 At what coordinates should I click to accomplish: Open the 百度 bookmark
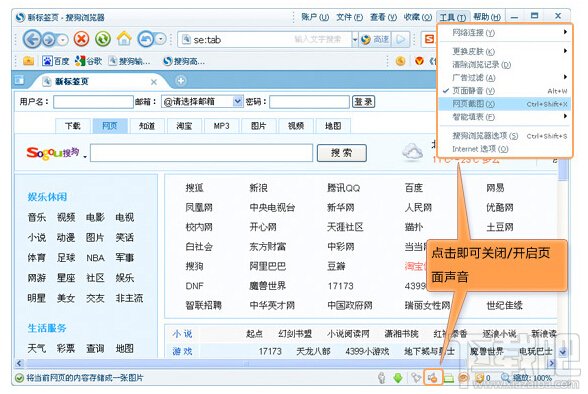click(x=56, y=61)
